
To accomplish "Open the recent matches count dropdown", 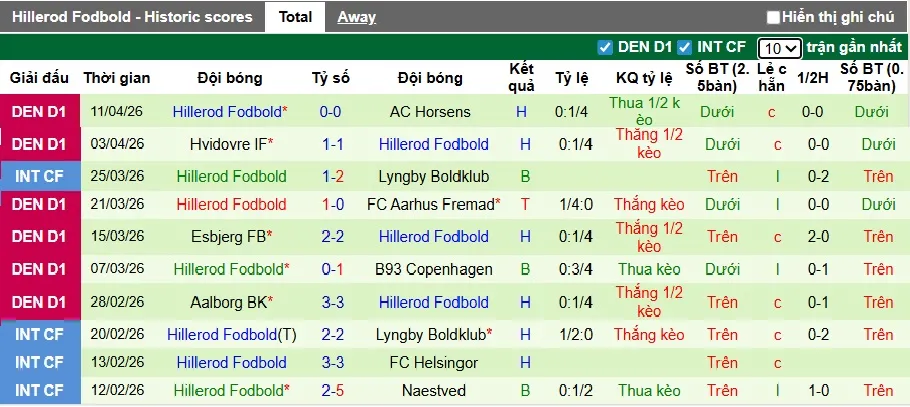I will click(x=779, y=48).
